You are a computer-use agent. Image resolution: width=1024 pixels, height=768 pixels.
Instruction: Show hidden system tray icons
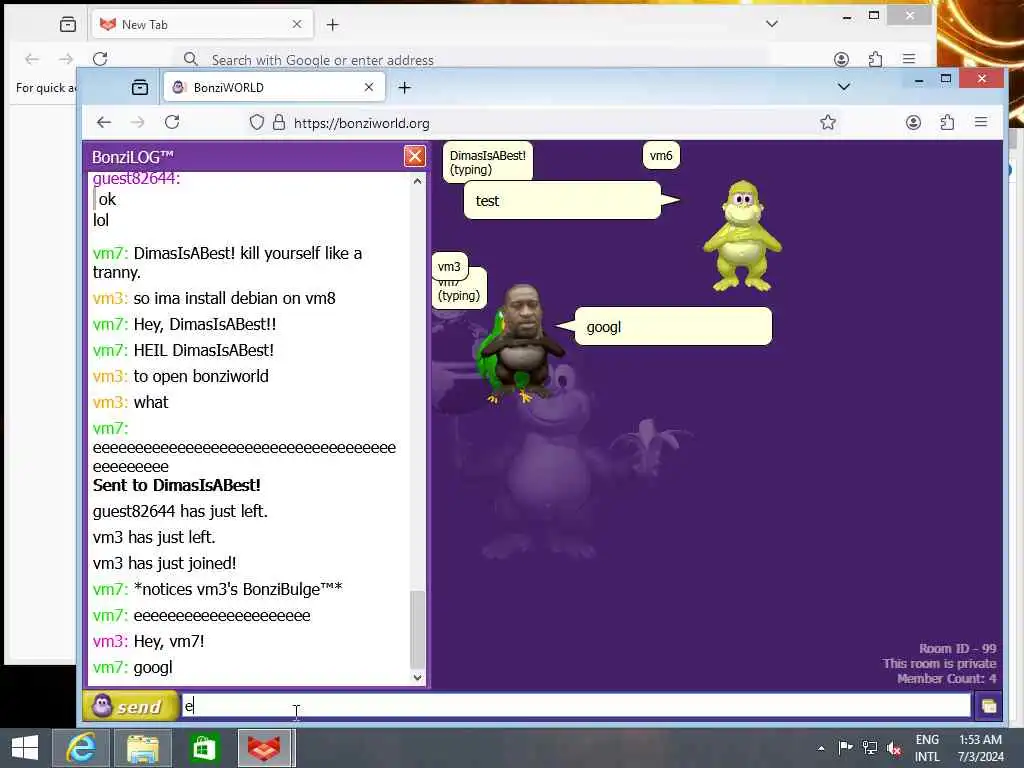(821, 748)
